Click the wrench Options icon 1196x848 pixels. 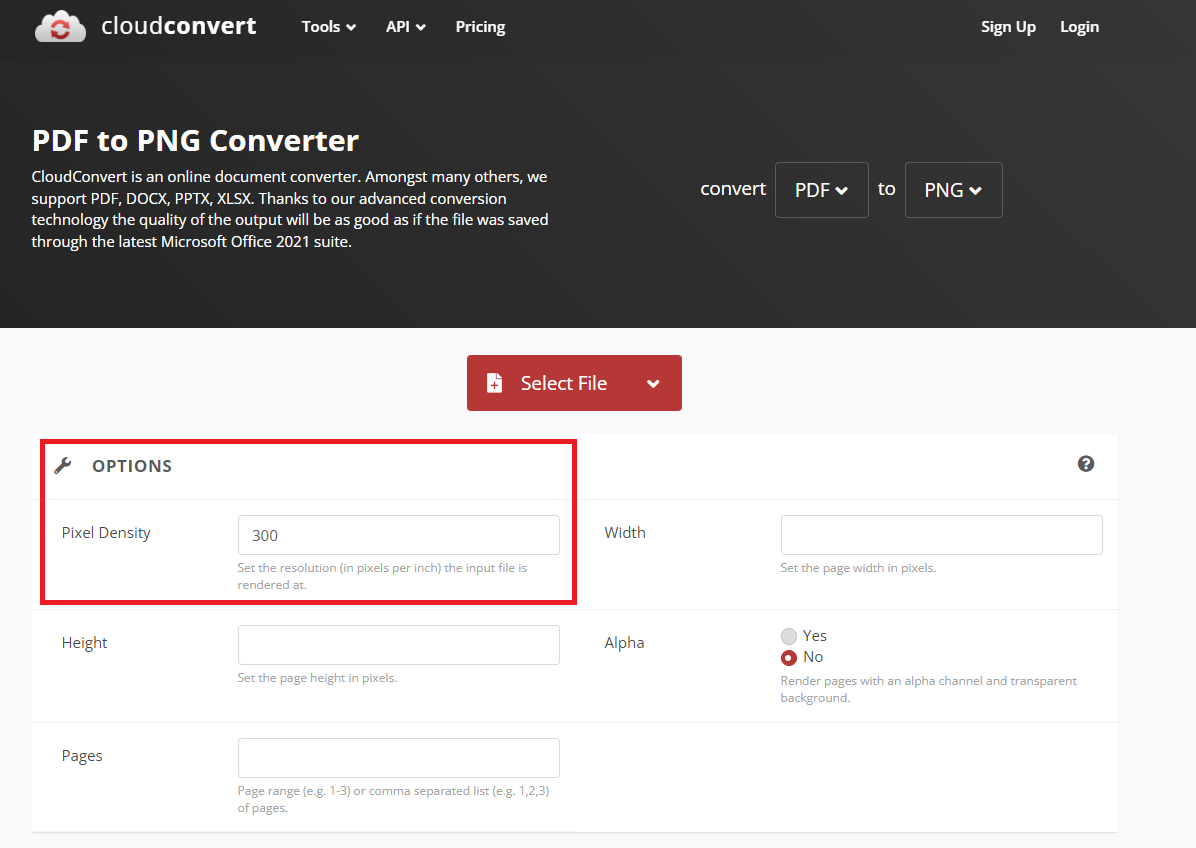click(x=63, y=465)
